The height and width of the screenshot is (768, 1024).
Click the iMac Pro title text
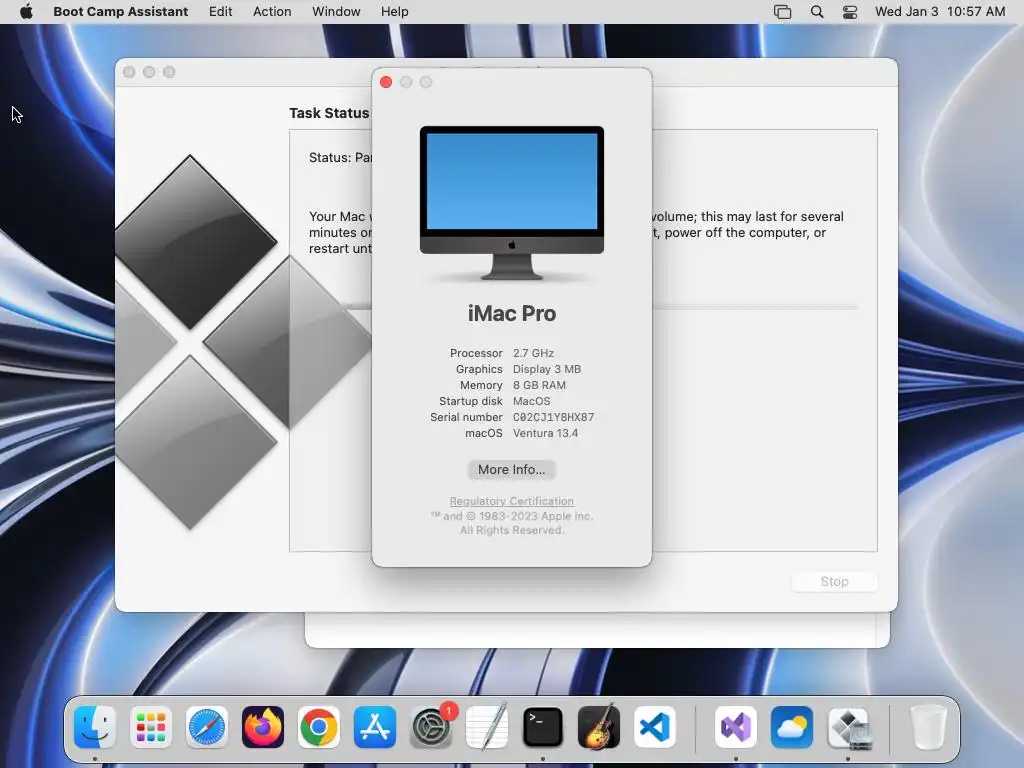coord(511,313)
